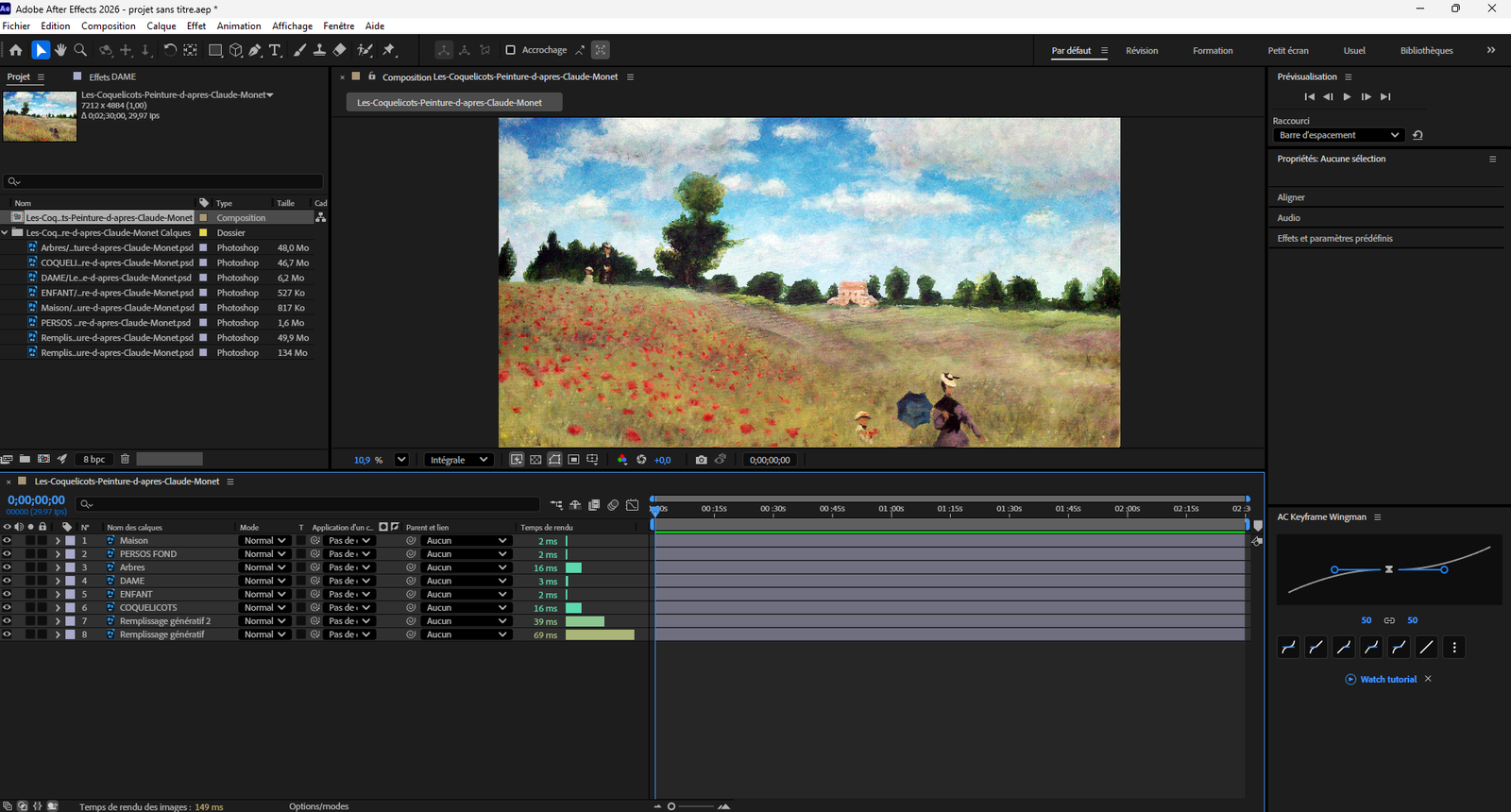1511x812 pixels.
Task: Select the Clone Stamp tool
Action: tap(319, 50)
